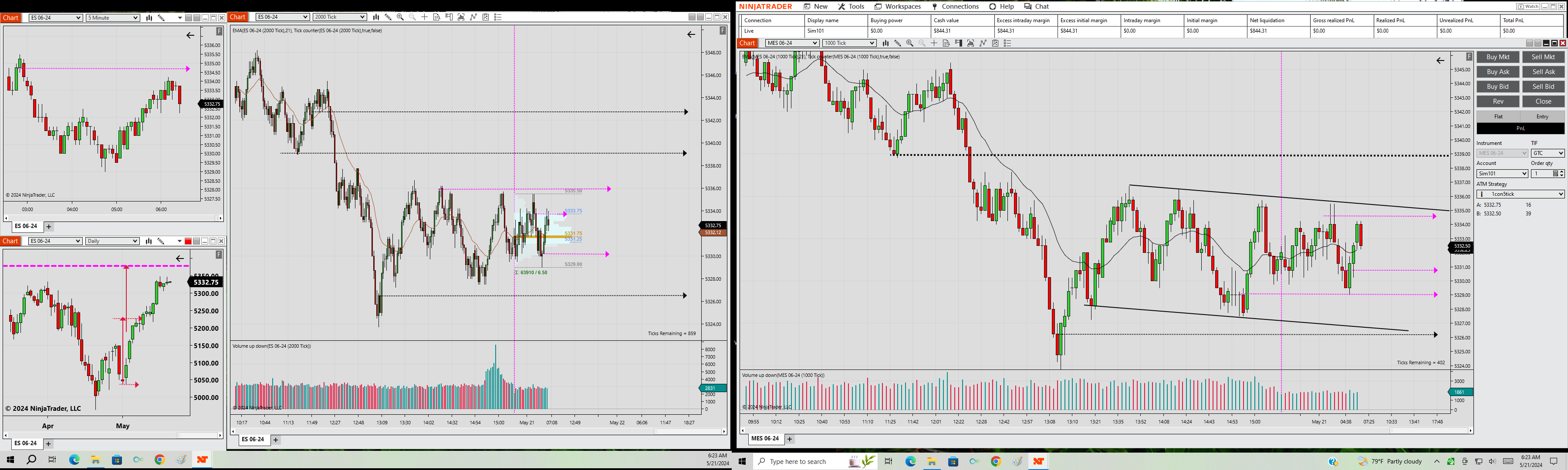Toggle Chart Trader icon in ES 2000 Tick chart
Viewport: 1568px width, 470px height.
449,17
